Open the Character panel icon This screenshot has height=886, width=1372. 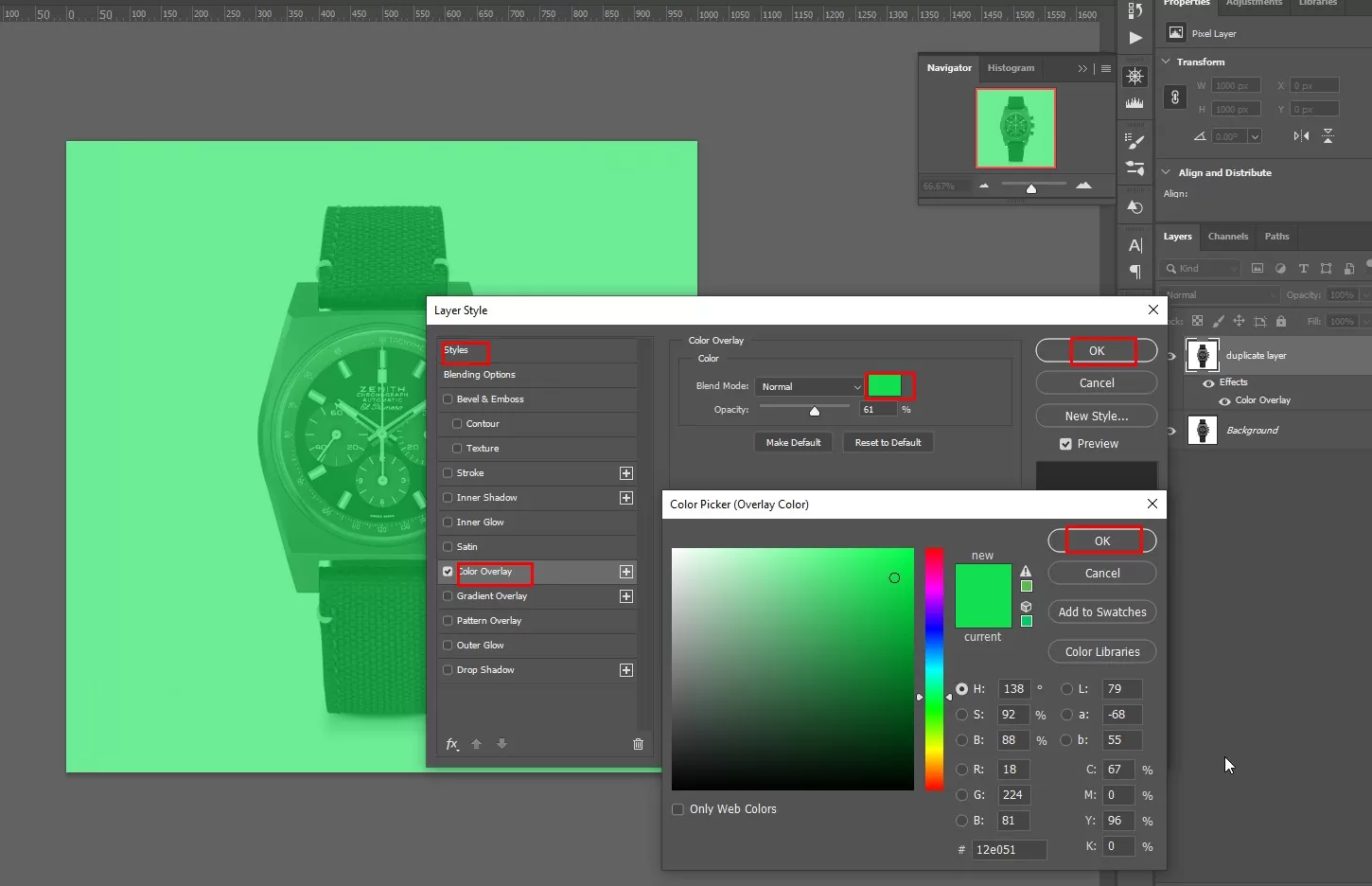click(1135, 245)
